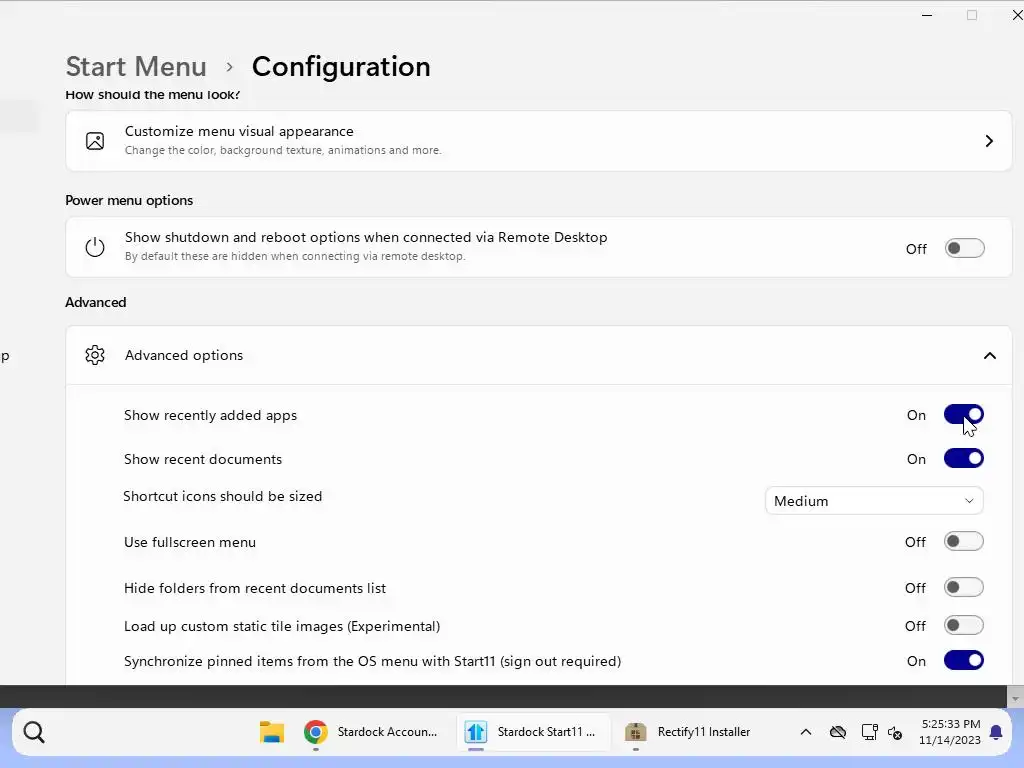Click the Advanced options gear icon
Viewport: 1024px width, 768px height.
click(95, 355)
